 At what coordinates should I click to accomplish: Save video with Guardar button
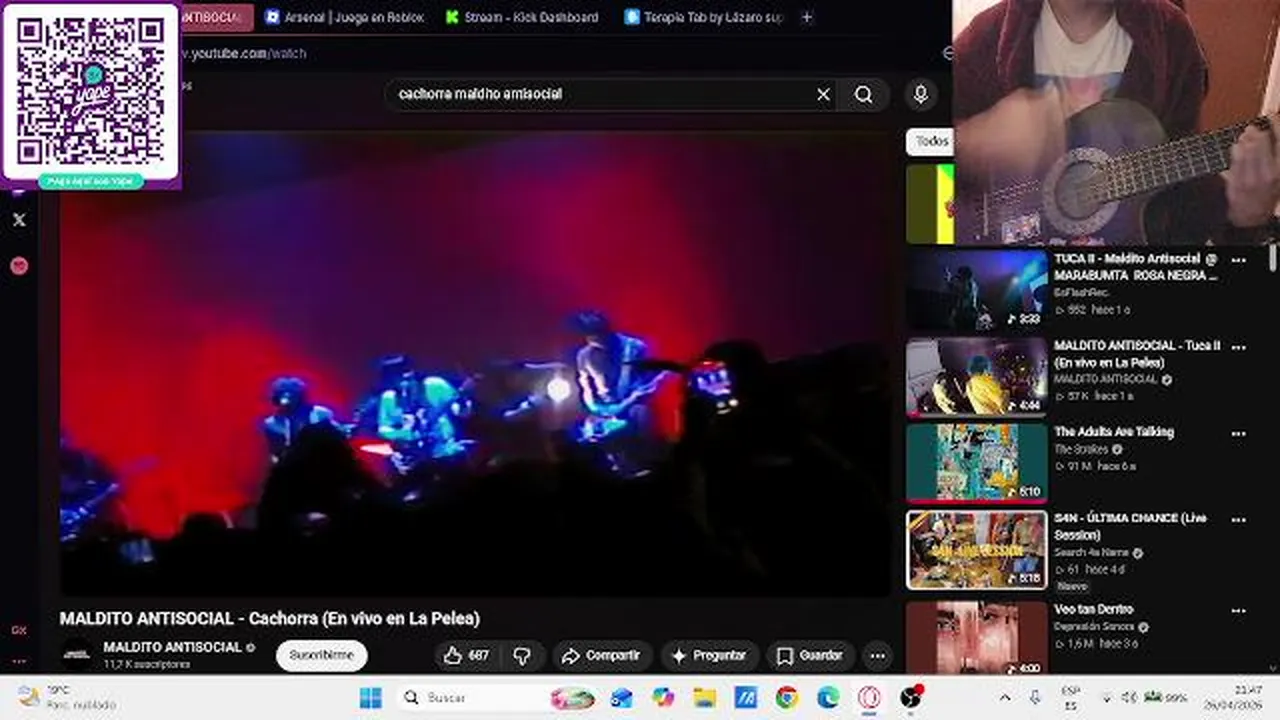pos(811,656)
